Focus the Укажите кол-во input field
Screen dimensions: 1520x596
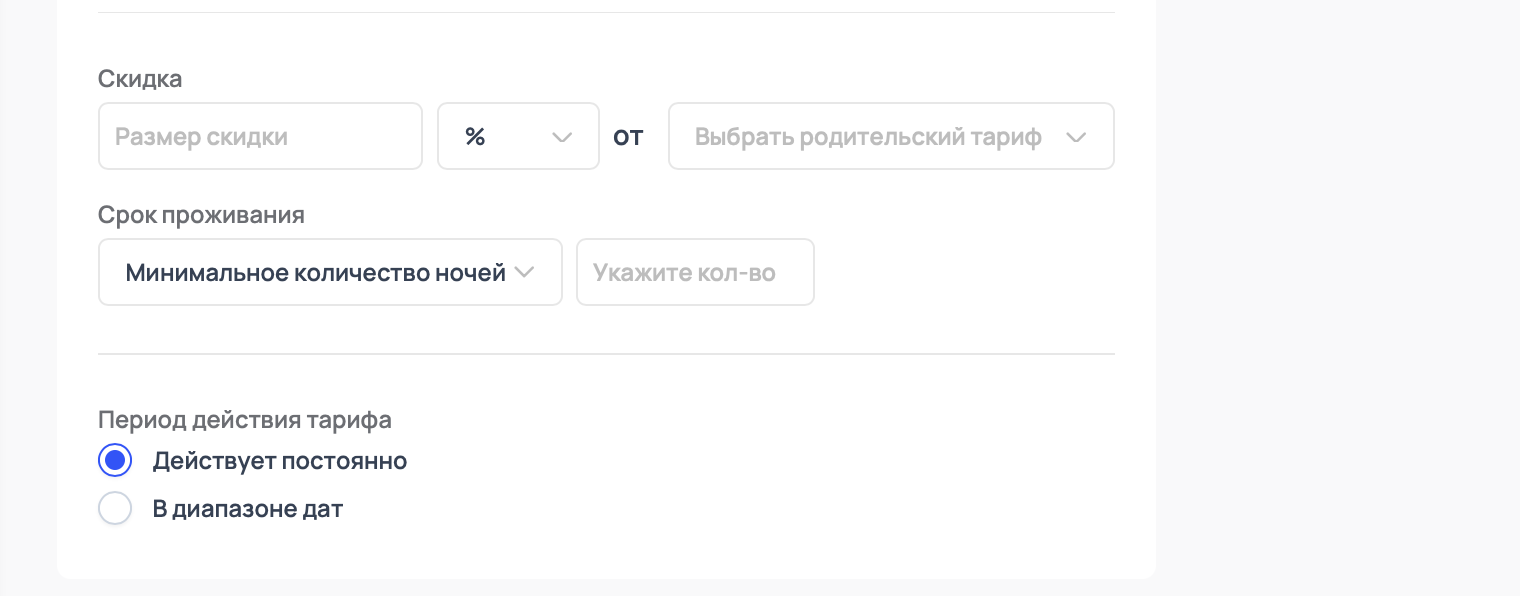click(x=695, y=272)
